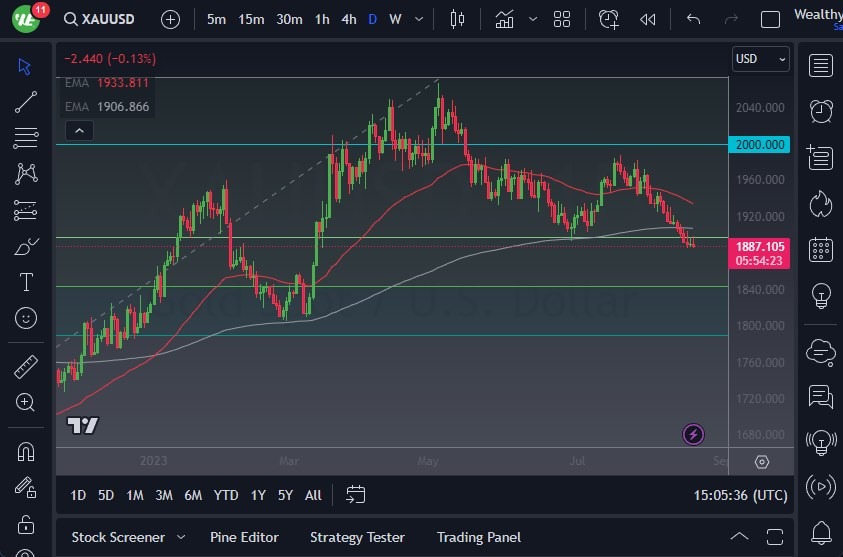Toggle magnet mode on

[26, 451]
